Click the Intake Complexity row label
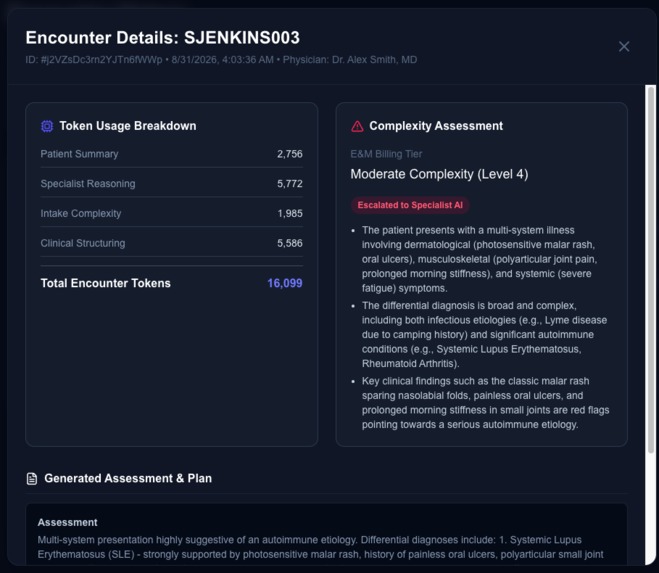659x573 pixels. (x=81, y=213)
